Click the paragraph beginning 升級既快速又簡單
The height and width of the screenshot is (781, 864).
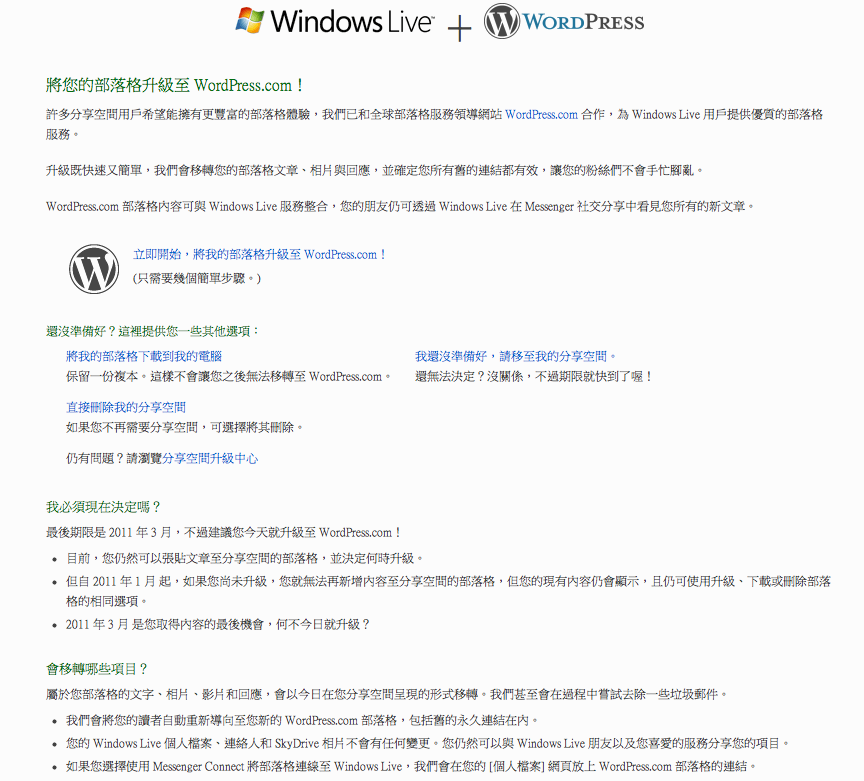pyautogui.click(x=375, y=171)
